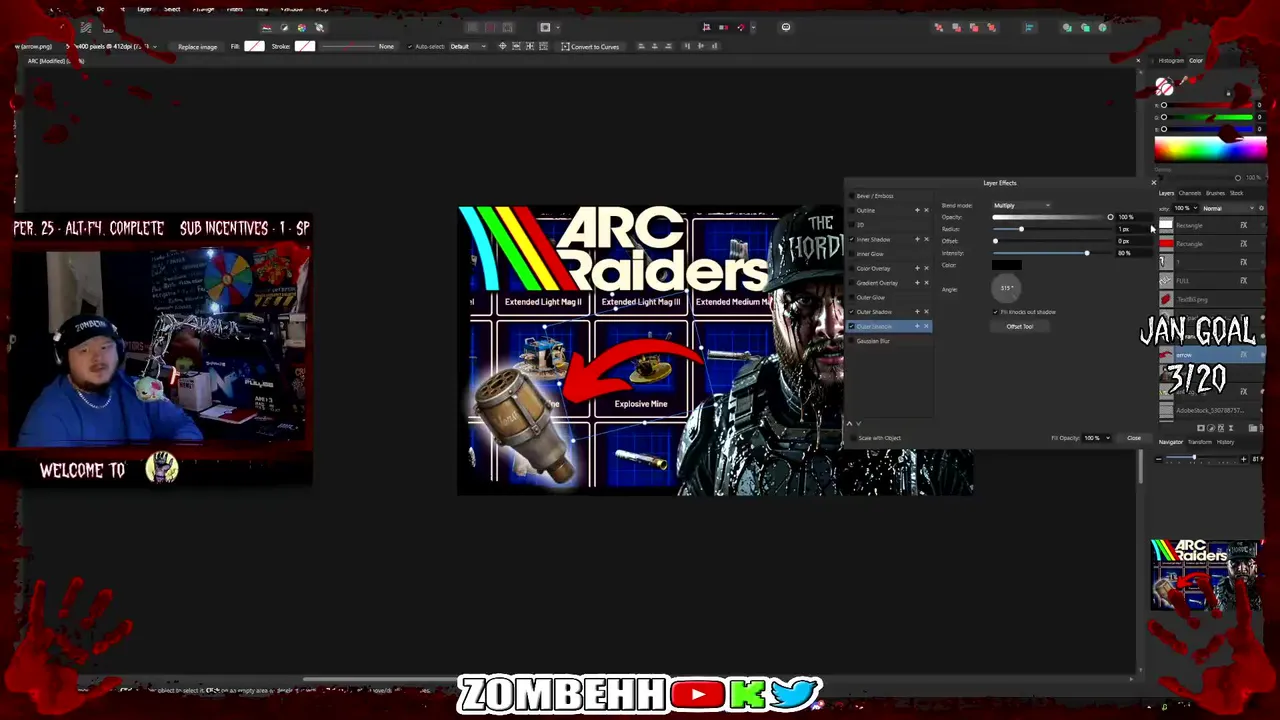The width and height of the screenshot is (1280, 720).
Task: Remove Gradient Overlay with its X icon
Action: [x=926, y=283]
